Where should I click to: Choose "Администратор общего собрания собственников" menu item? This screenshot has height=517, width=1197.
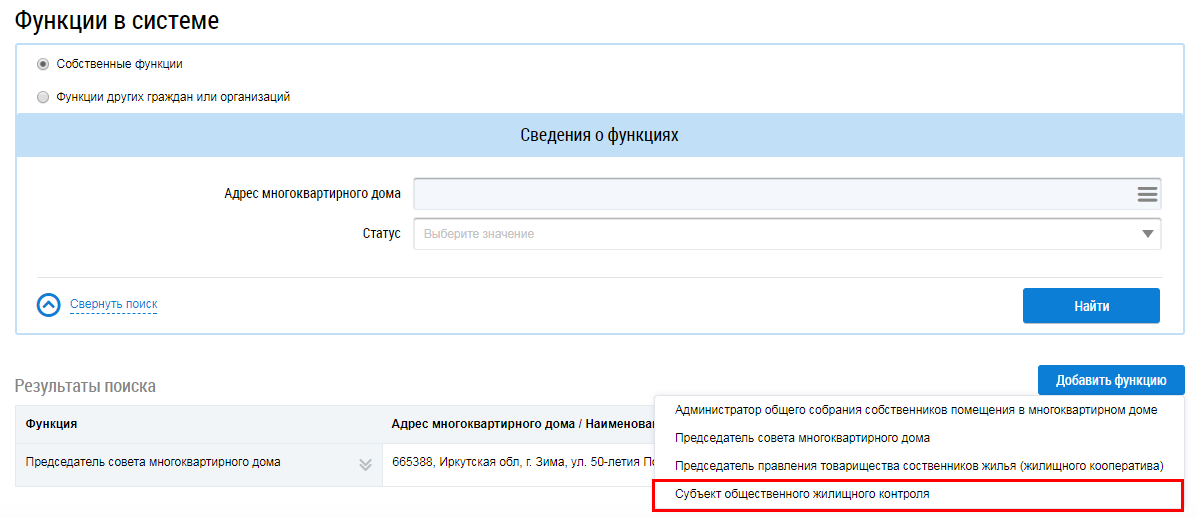pos(915,410)
